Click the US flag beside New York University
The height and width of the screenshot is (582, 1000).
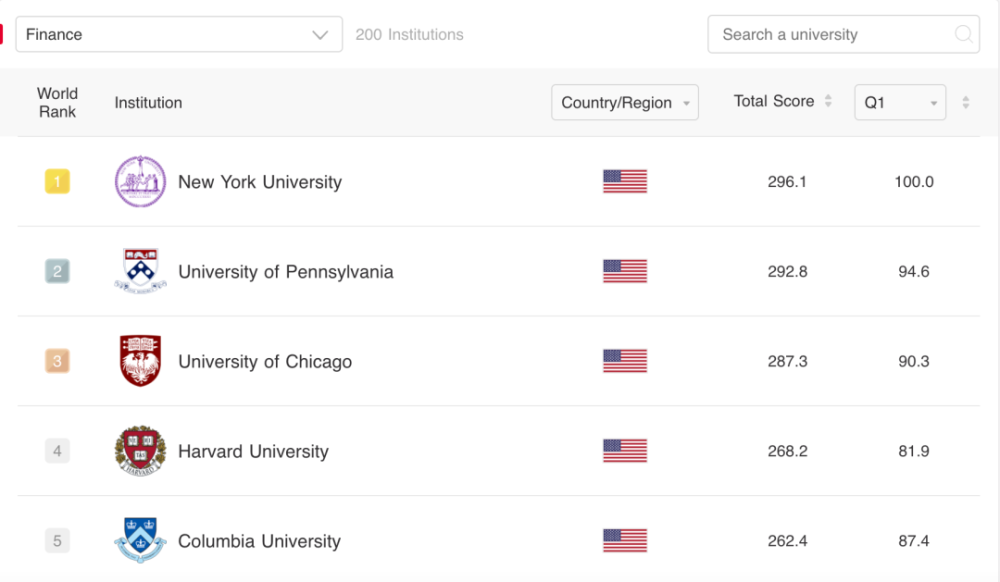coord(625,182)
